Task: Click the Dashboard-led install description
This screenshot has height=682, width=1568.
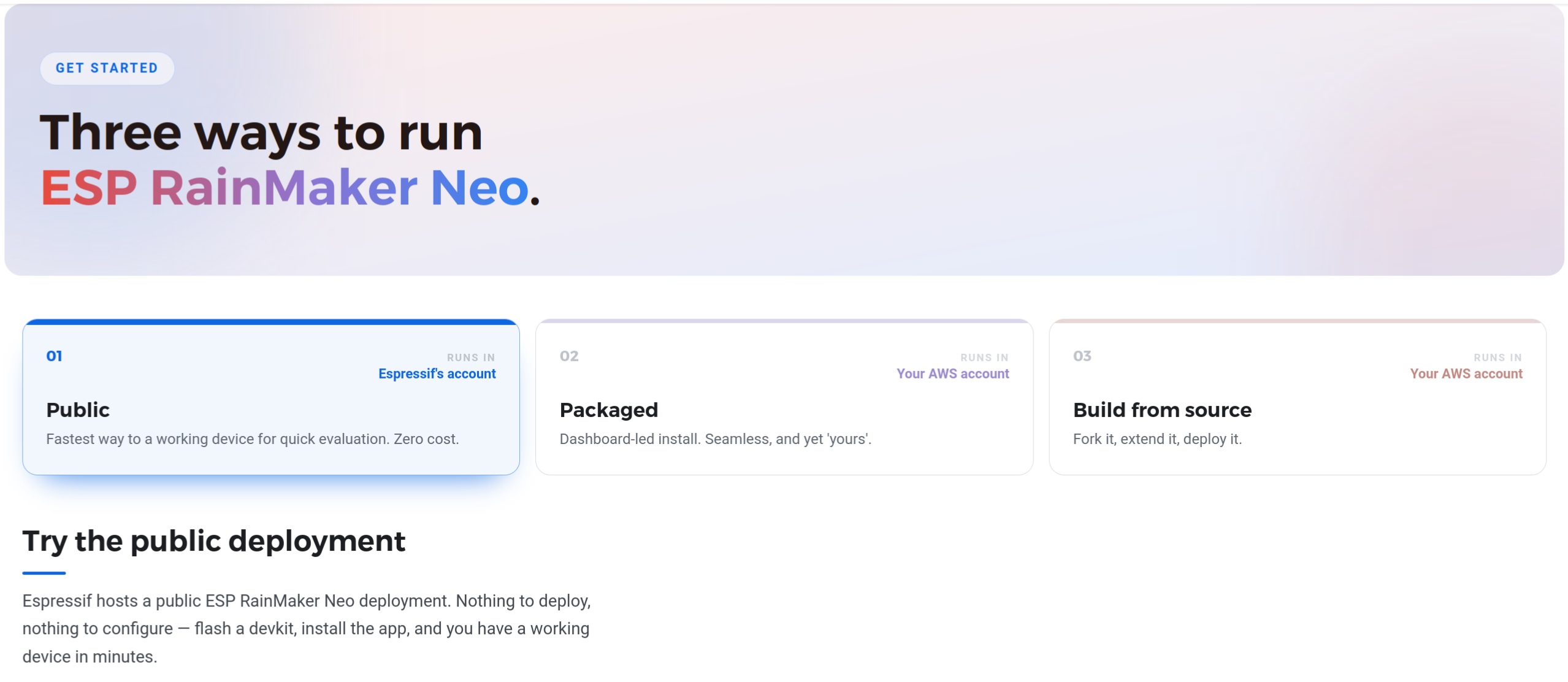Action: 715,439
